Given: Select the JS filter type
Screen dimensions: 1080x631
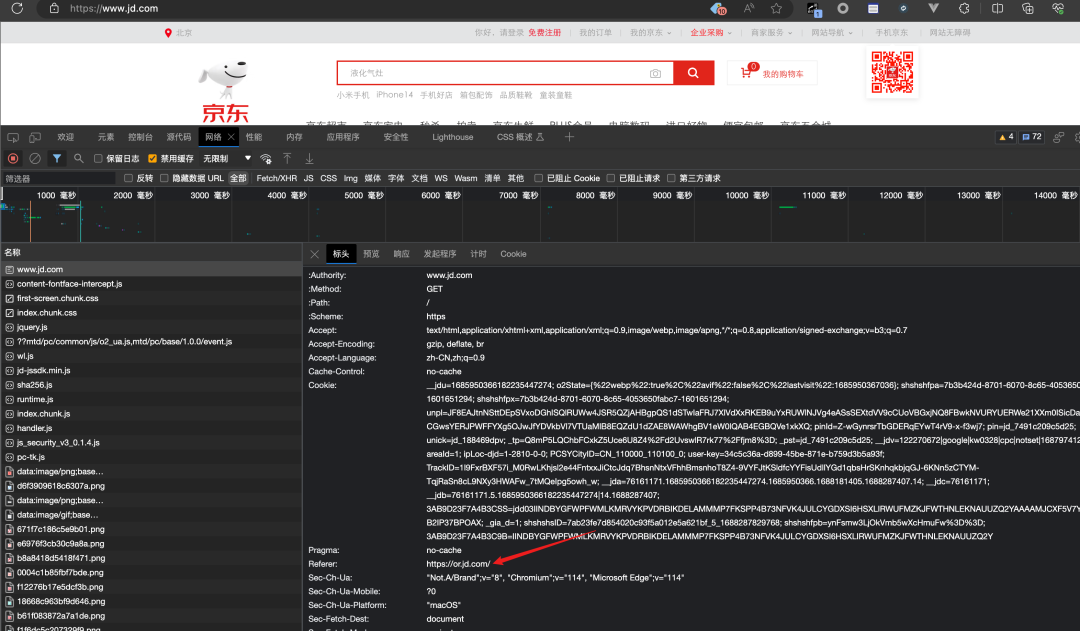Looking at the screenshot, I should point(309,178).
